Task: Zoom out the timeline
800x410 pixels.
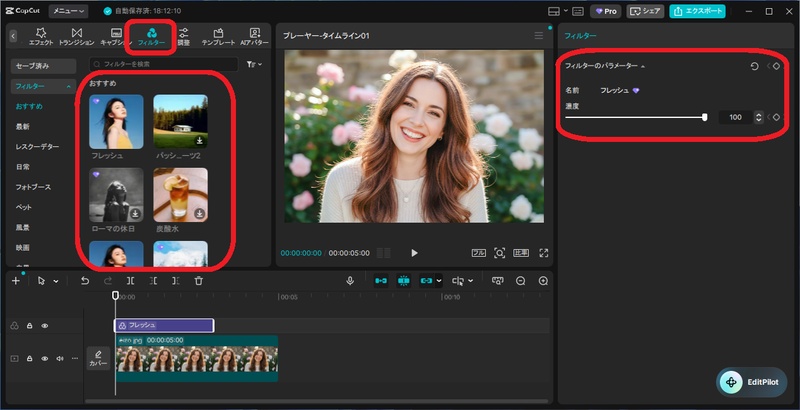Action: pos(520,281)
